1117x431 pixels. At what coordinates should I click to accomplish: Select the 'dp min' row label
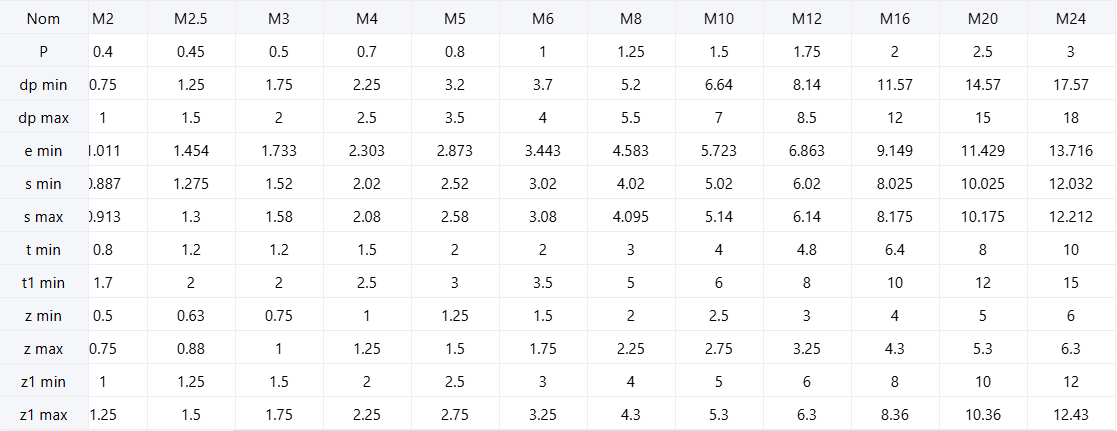pyautogui.click(x=43, y=84)
